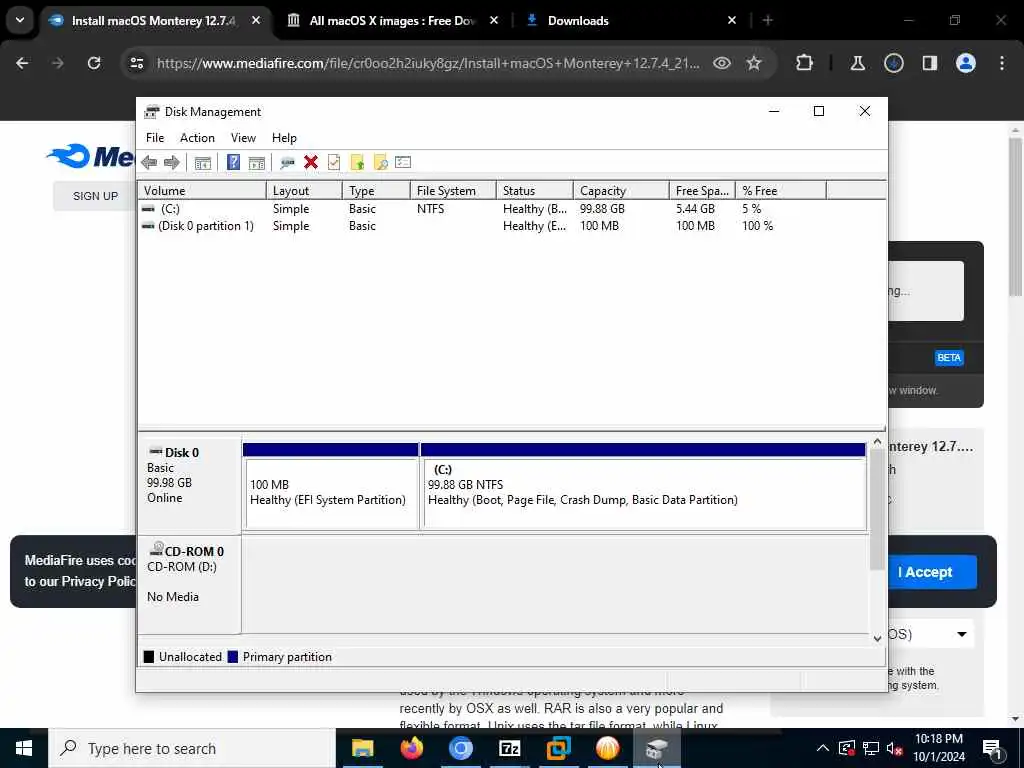Click Chrome's back navigation arrow
This screenshot has height=768, width=1024.
coord(22,63)
